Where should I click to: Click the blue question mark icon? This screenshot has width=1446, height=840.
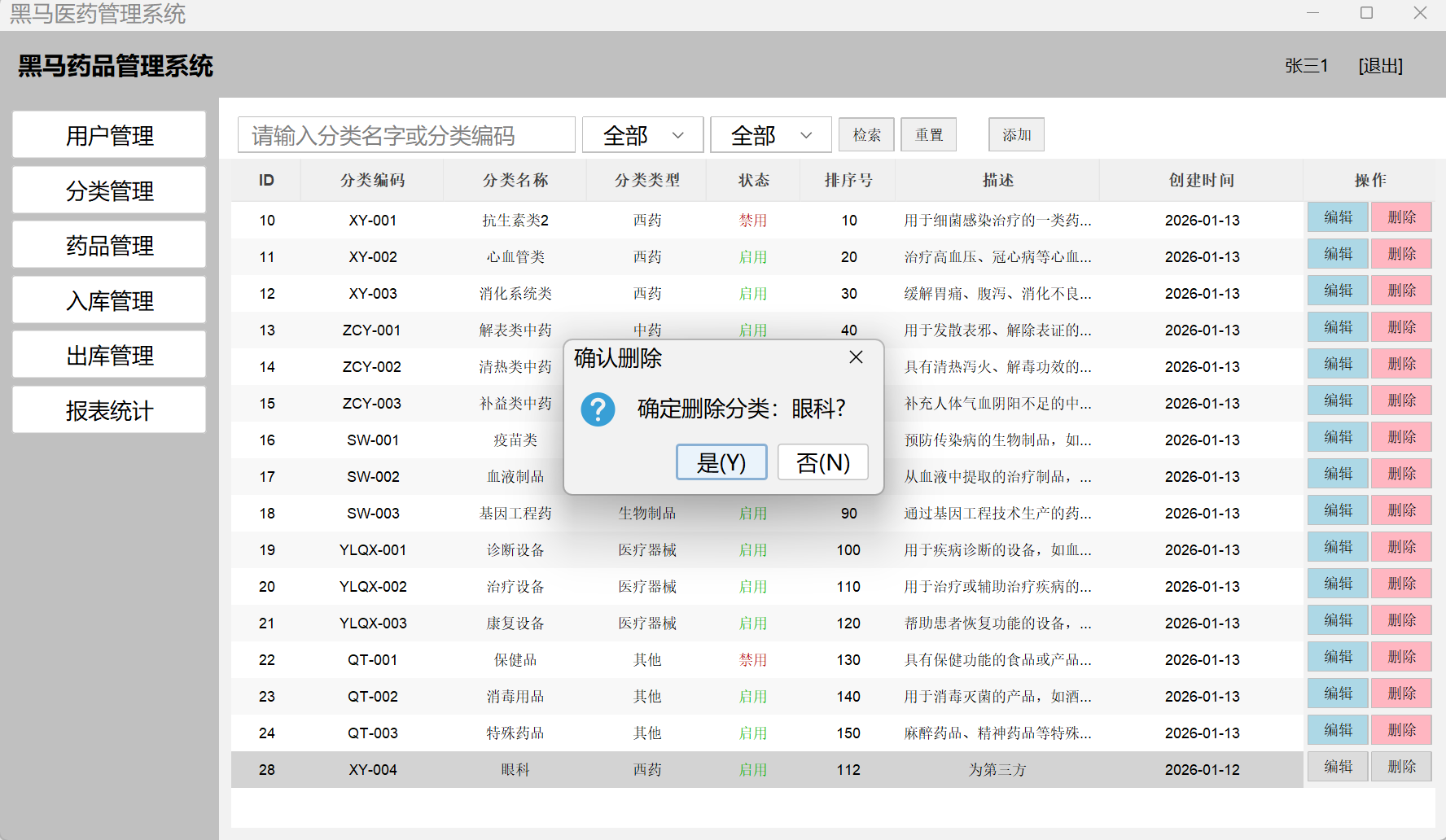pyautogui.click(x=598, y=409)
